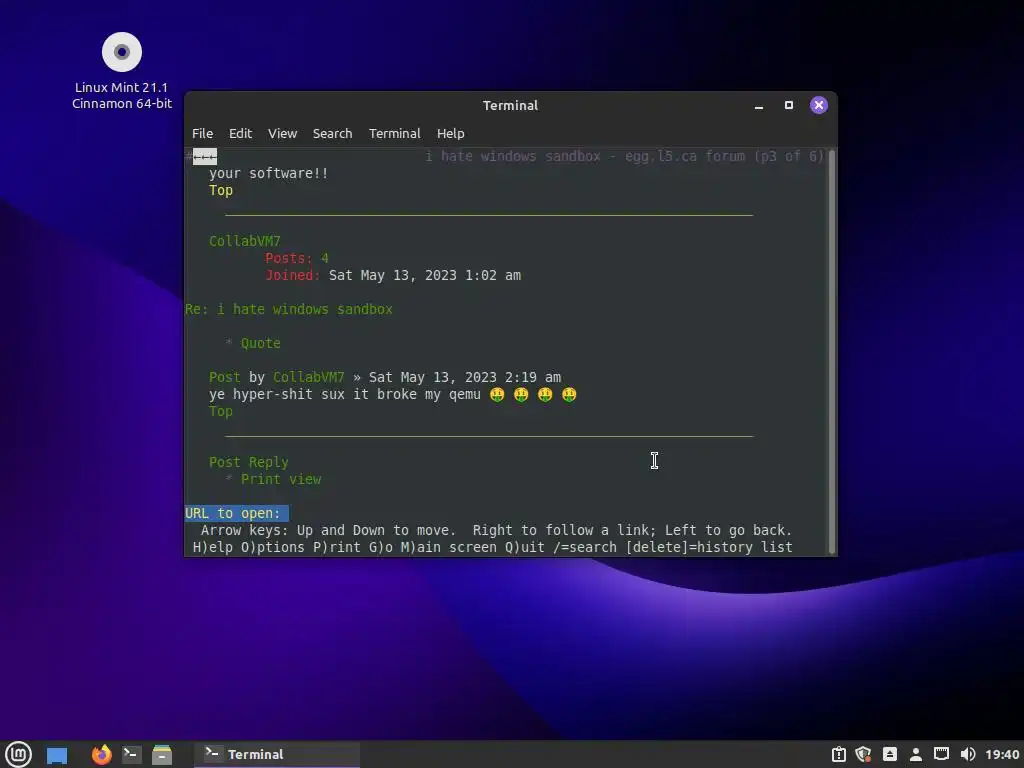Maximize the Terminal window
Viewport: 1024px width, 768px height.
pyautogui.click(x=789, y=105)
